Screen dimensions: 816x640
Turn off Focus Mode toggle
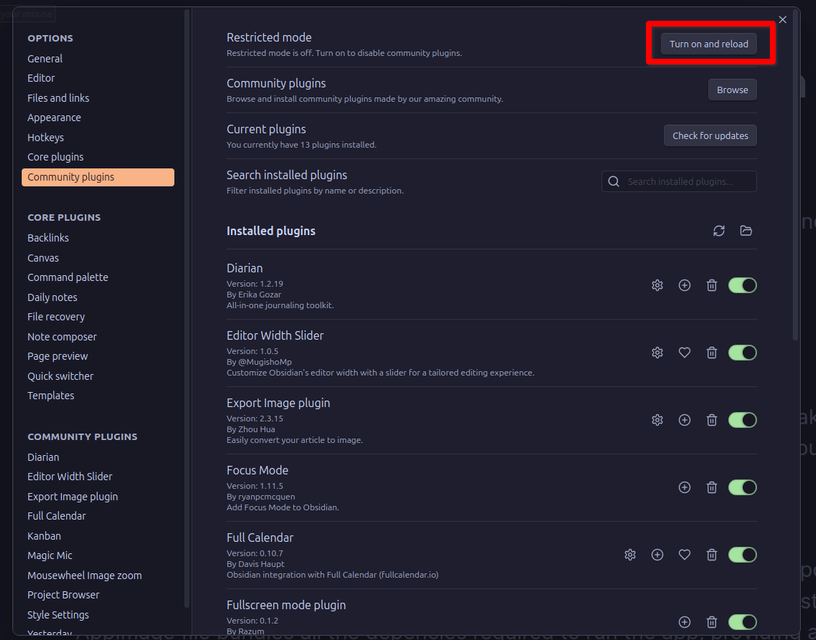[742, 488]
